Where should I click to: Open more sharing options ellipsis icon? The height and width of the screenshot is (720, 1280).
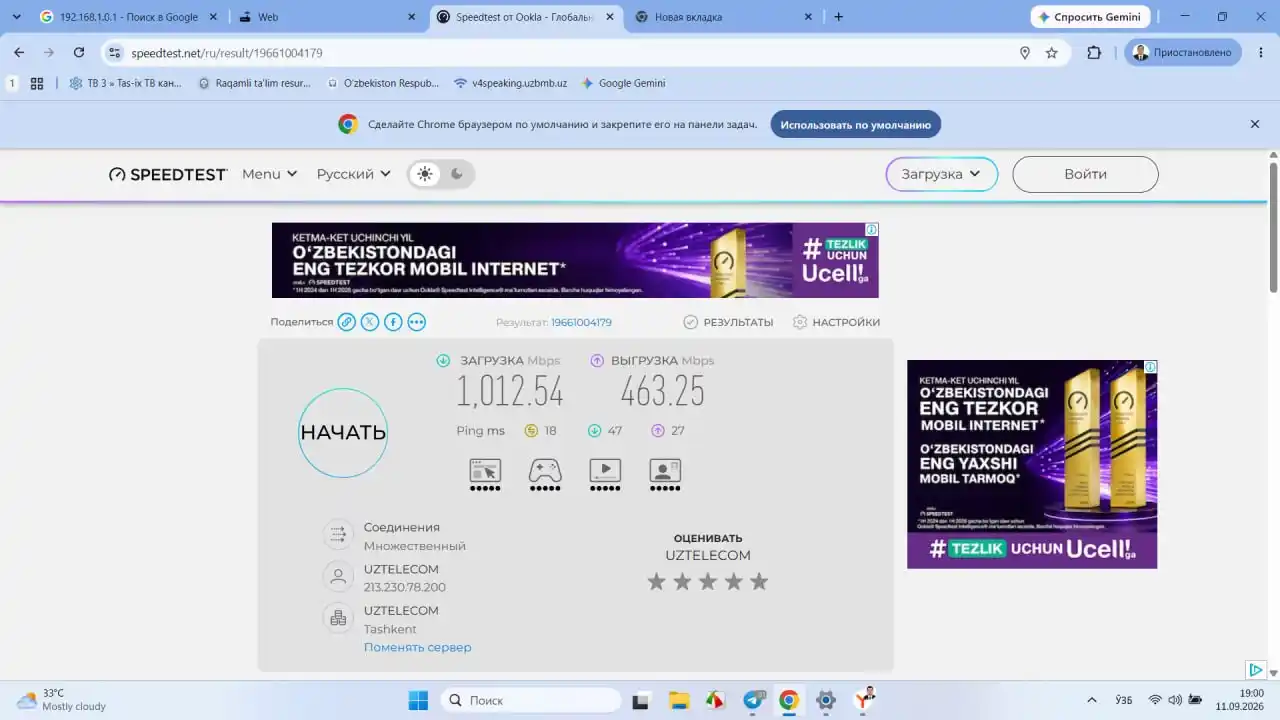click(x=417, y=322)
